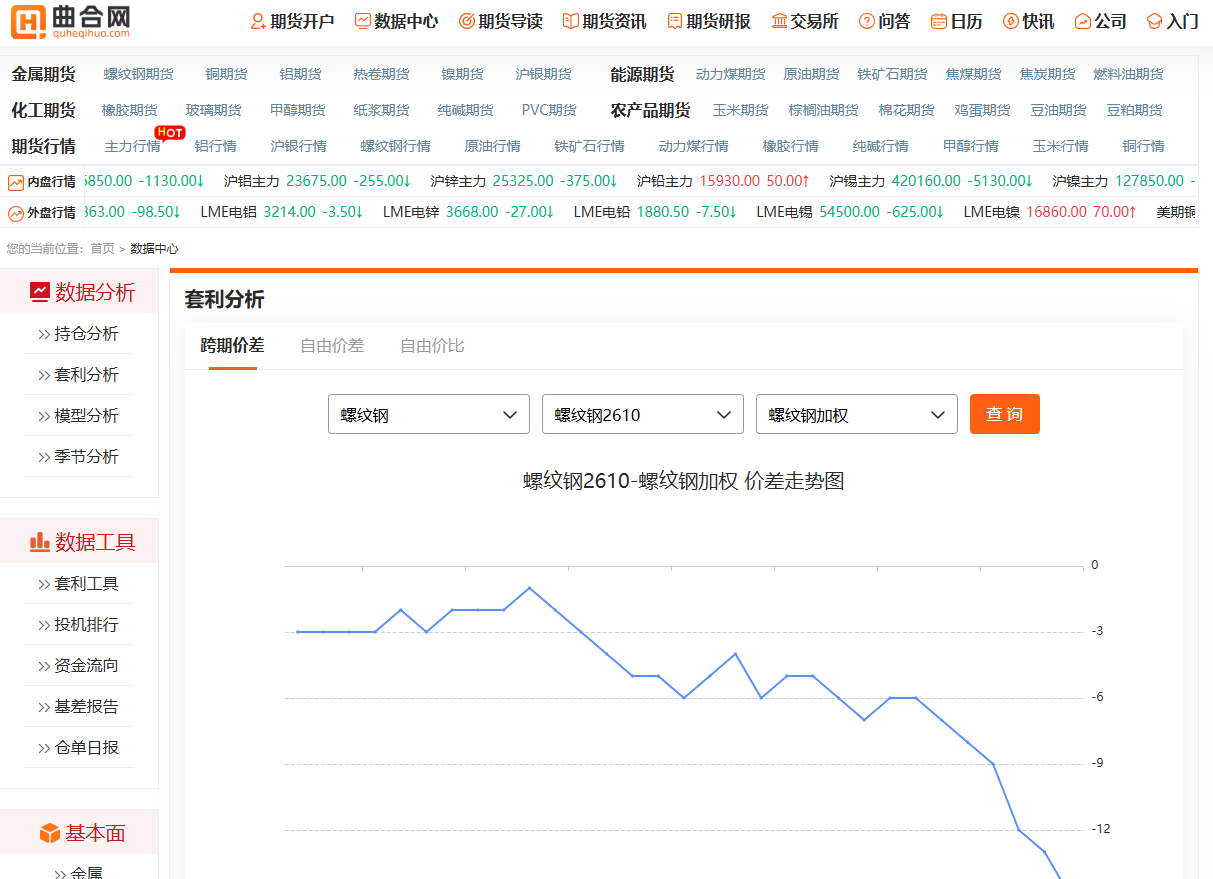Click the 基本面 orange cube icon

pos(50,833)
